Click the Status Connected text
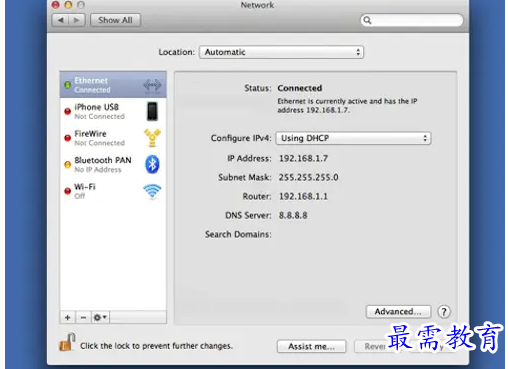 [x=300, y=88]
